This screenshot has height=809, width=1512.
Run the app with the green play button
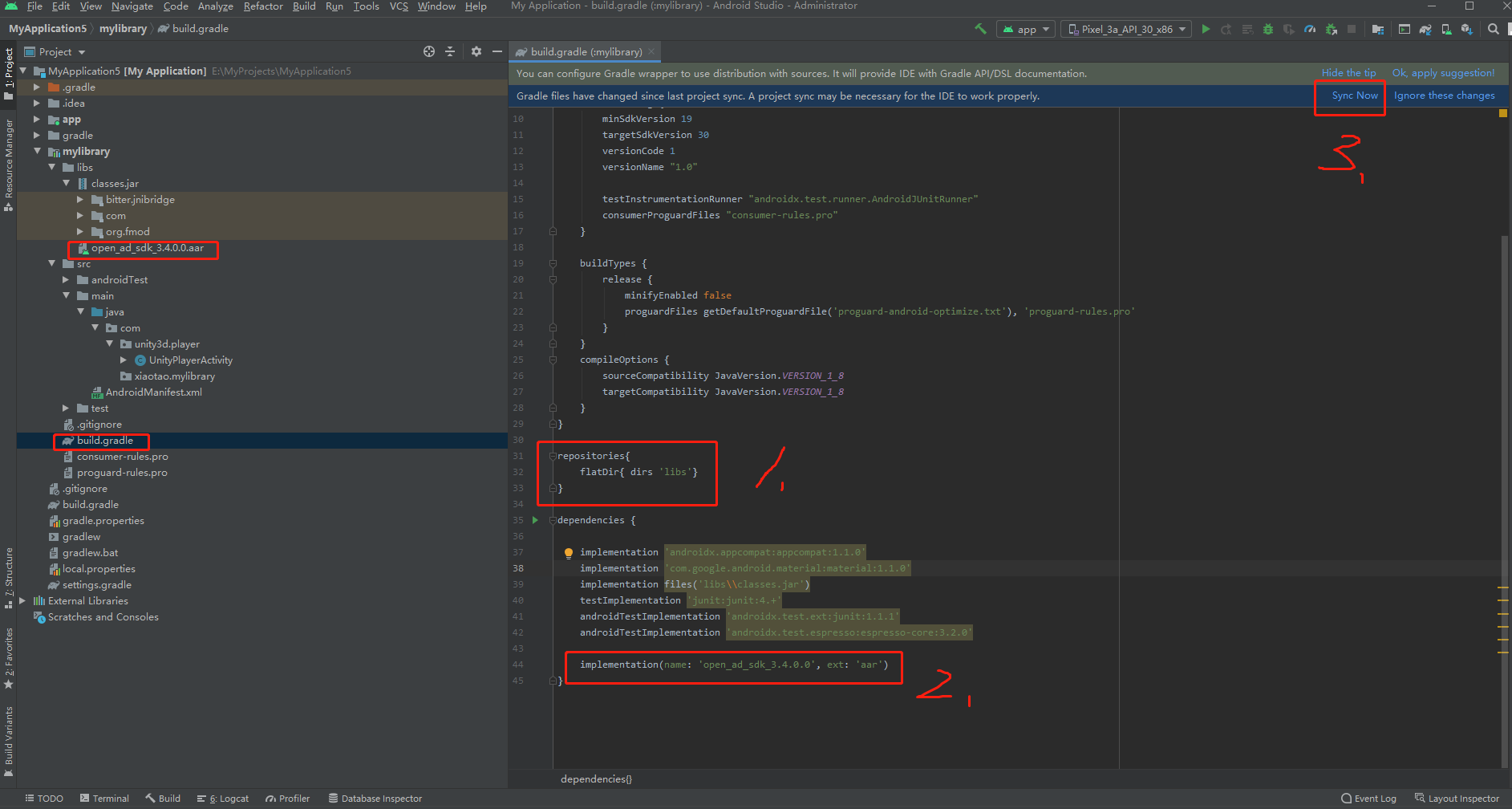[1206, 29]
